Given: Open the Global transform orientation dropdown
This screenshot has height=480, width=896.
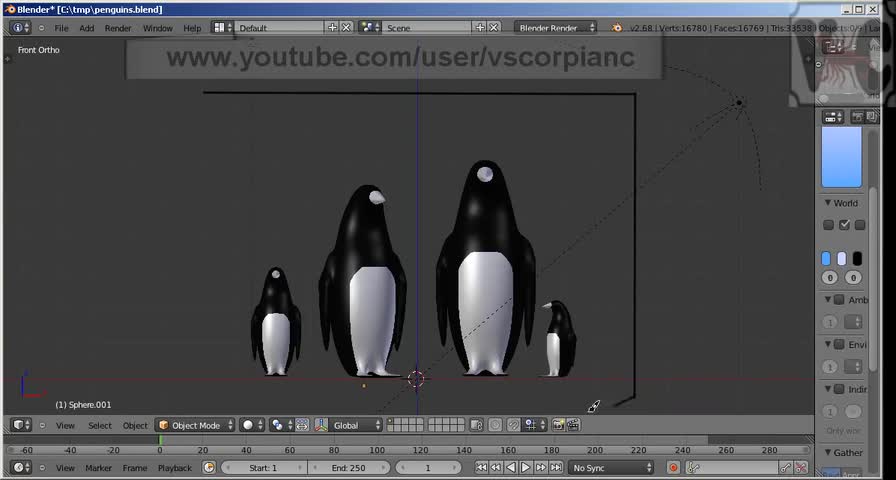Looking at the screenshot, I should (355, 425).
